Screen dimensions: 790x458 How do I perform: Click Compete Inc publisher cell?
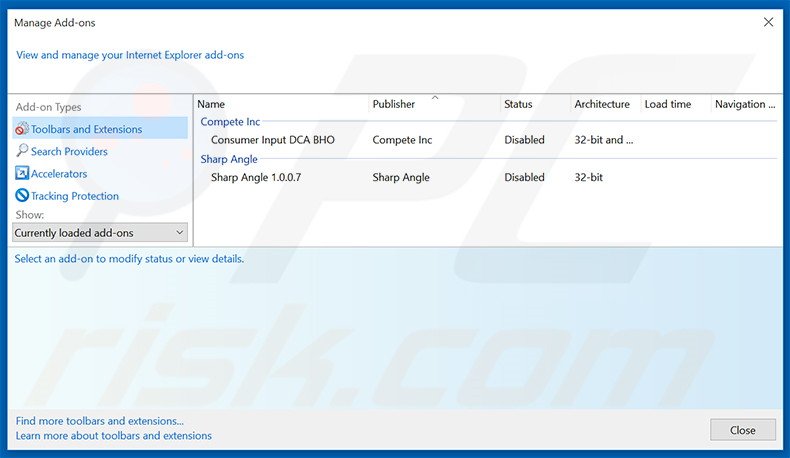click(402, 140)
